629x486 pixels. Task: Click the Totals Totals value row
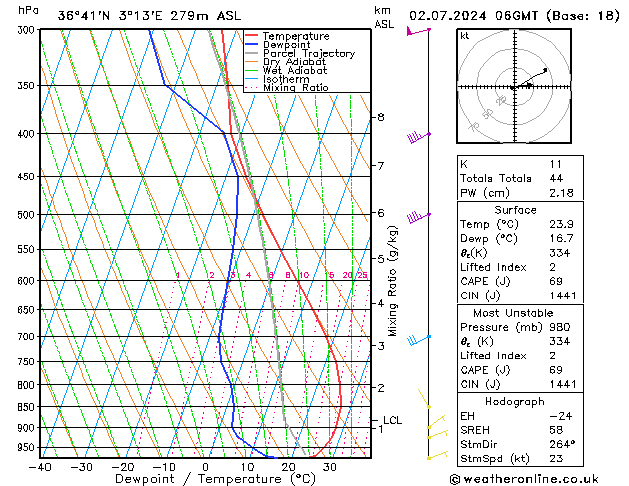click(x=513, y=177)
